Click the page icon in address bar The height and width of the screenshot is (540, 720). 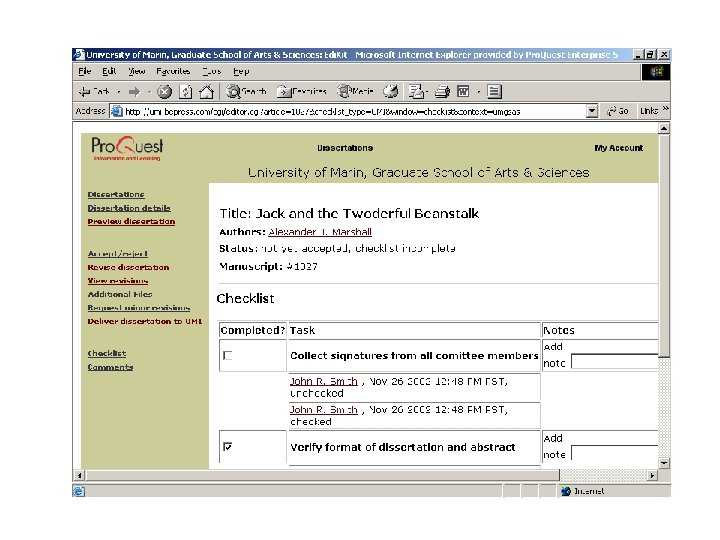point(117,111)
